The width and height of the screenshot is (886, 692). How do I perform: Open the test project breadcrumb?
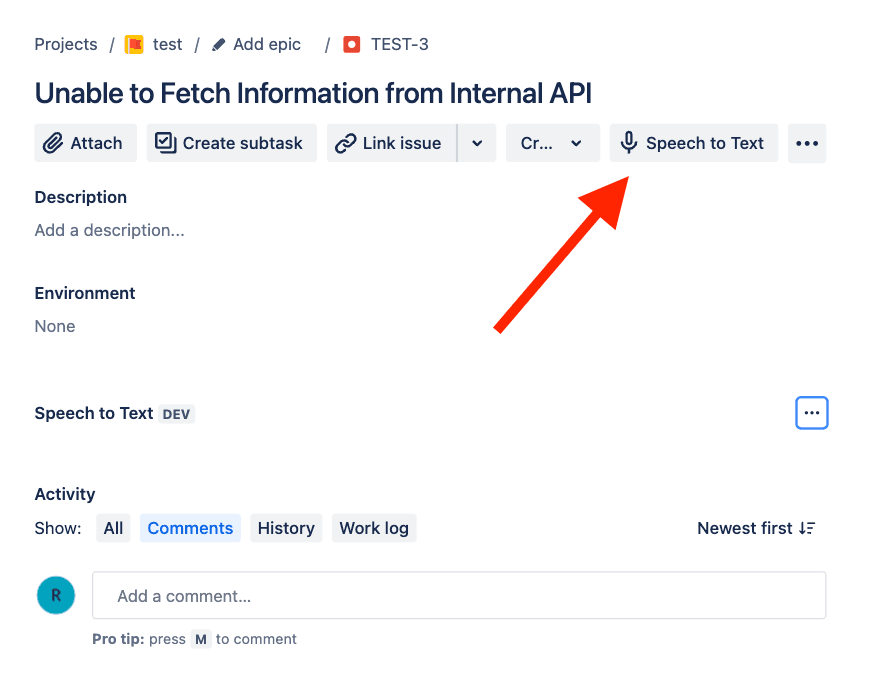[x=167, y=44]
